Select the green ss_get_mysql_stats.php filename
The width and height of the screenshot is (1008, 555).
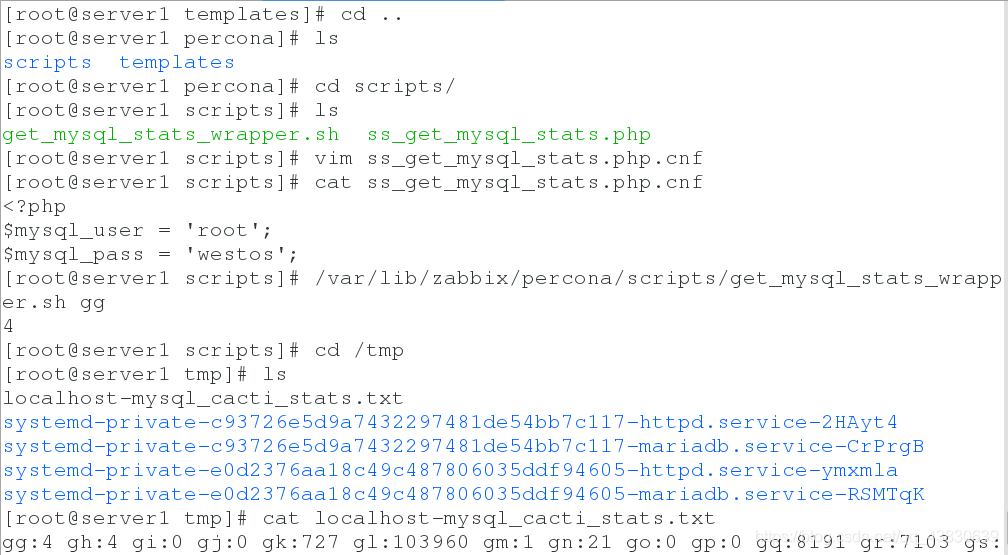pyautogui.click(x=508, y=135)
